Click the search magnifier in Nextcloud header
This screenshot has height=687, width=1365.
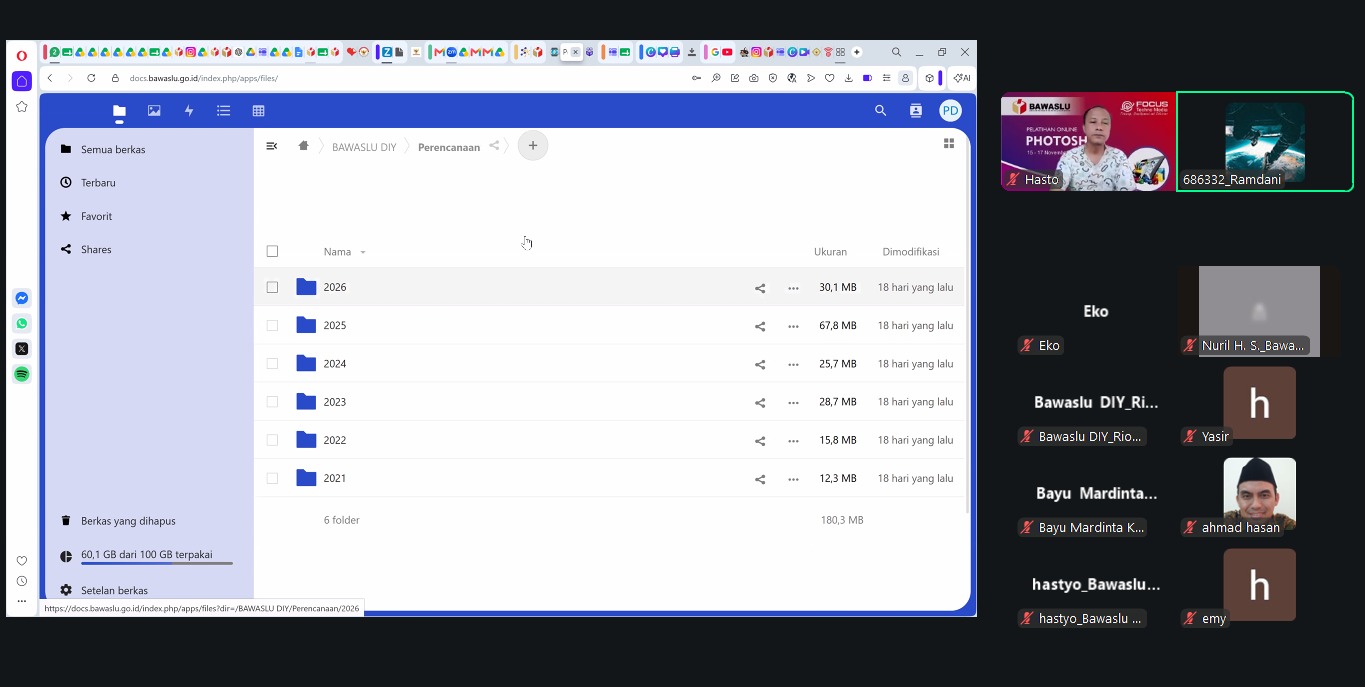tap(880, 111)
